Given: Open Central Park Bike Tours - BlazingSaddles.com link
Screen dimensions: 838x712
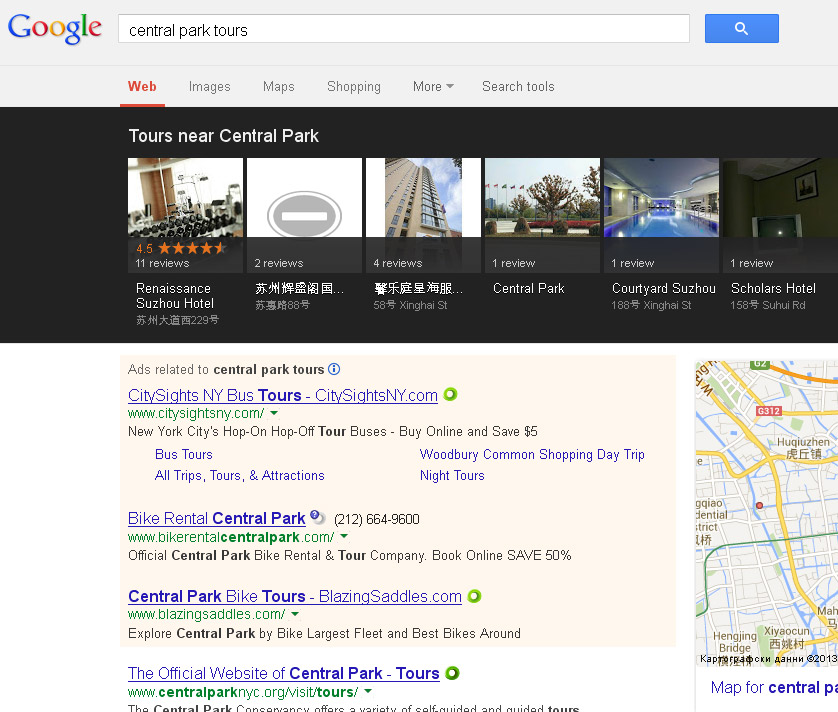Looking at the screenshot, I should click(x=294, y=597).
